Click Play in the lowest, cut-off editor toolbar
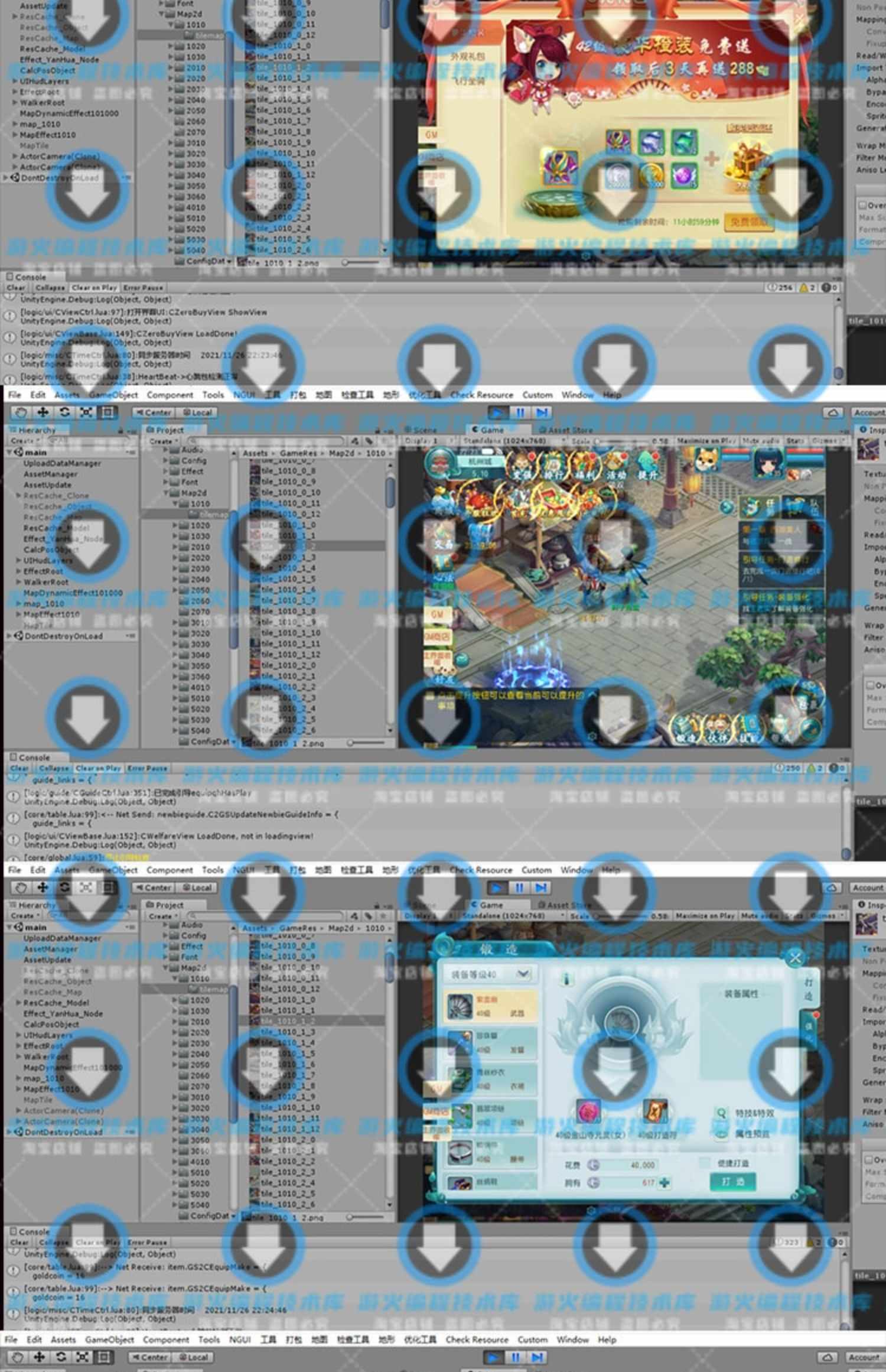This screenshot has height=1372, width=886. click(x=494, y=1357)
